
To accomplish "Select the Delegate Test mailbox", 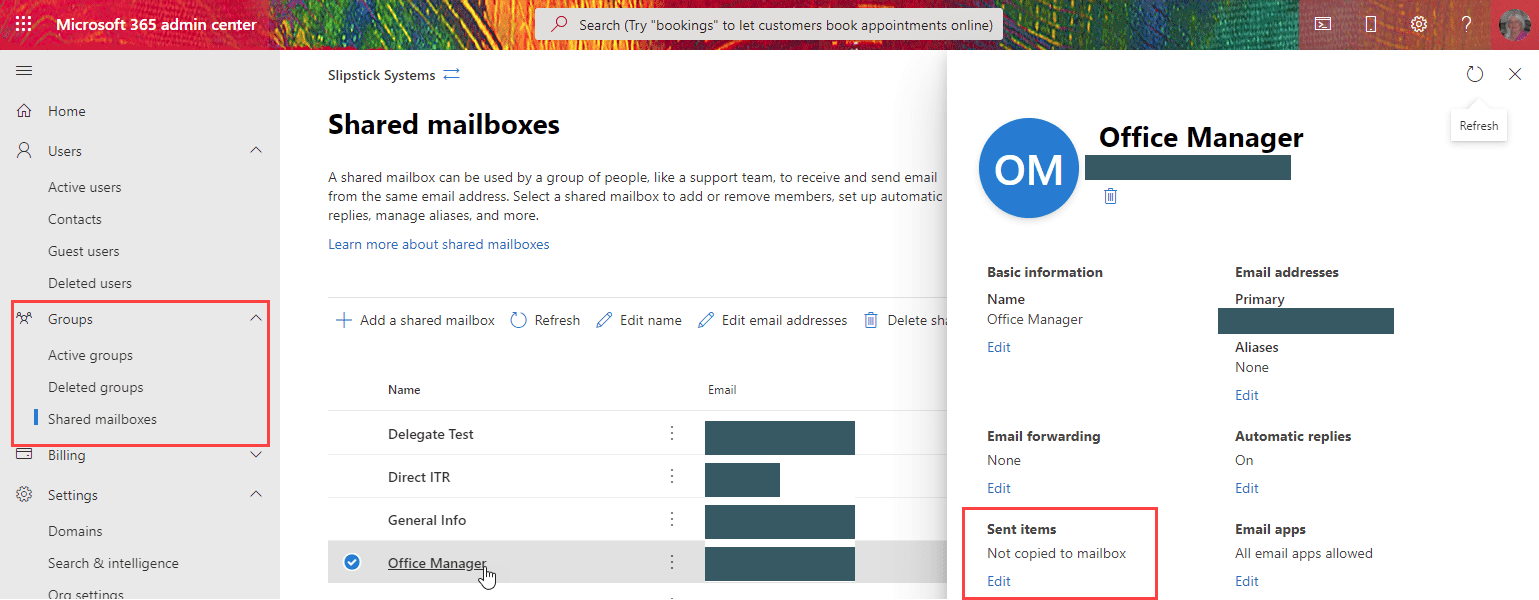I will coord(431,434).
